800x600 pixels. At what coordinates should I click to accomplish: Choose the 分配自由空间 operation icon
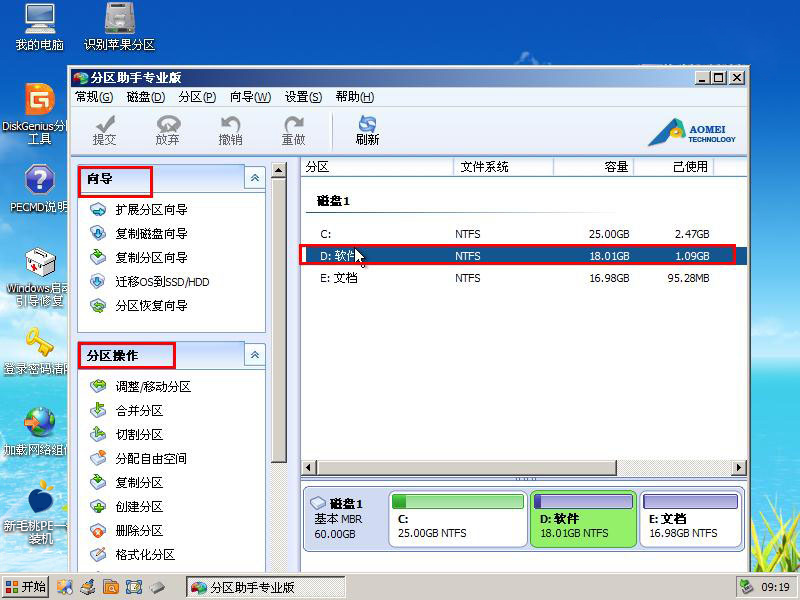(x=98, y=458)
